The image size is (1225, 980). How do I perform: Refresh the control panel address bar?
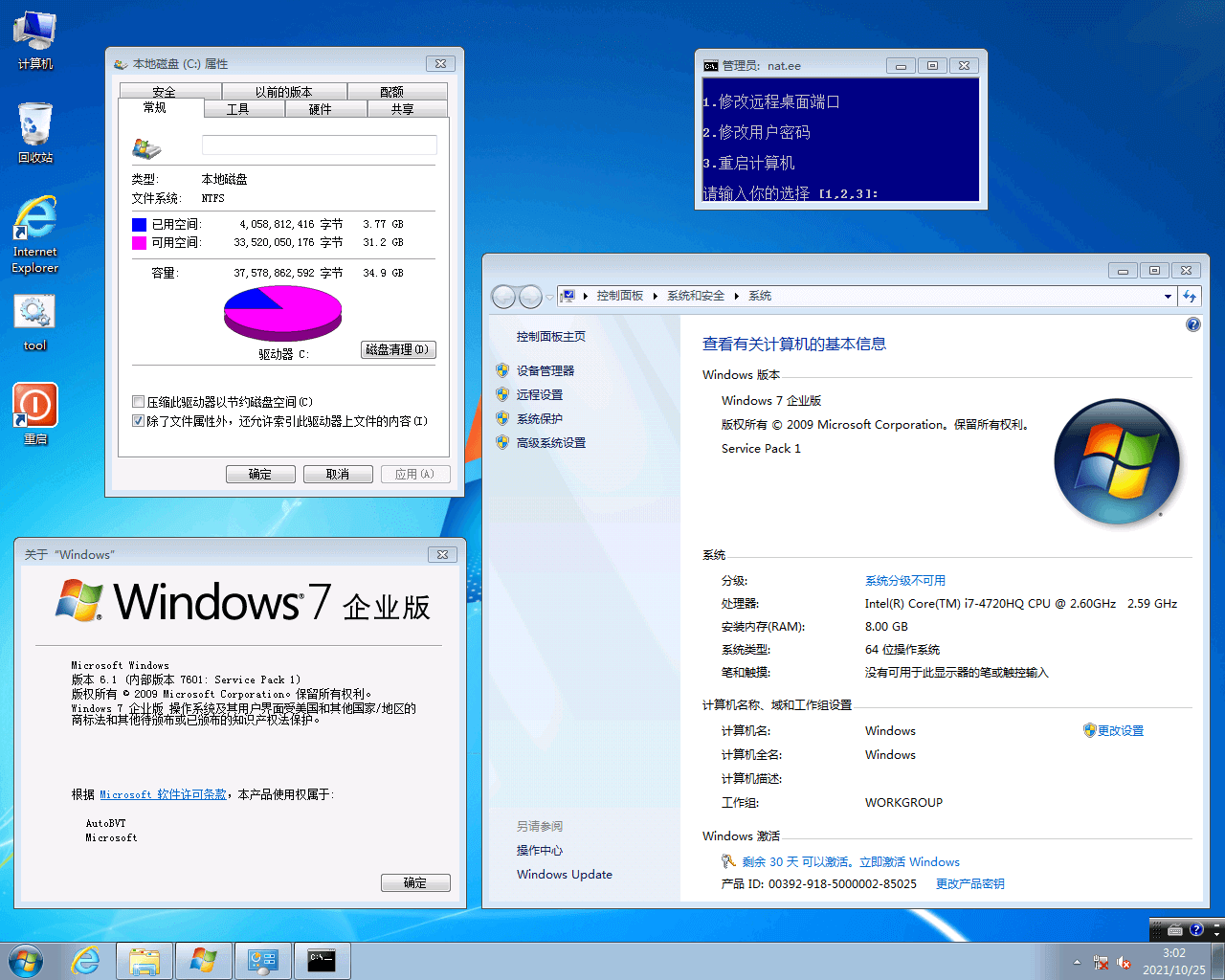pyautogui.click(x=1190, y=297)
